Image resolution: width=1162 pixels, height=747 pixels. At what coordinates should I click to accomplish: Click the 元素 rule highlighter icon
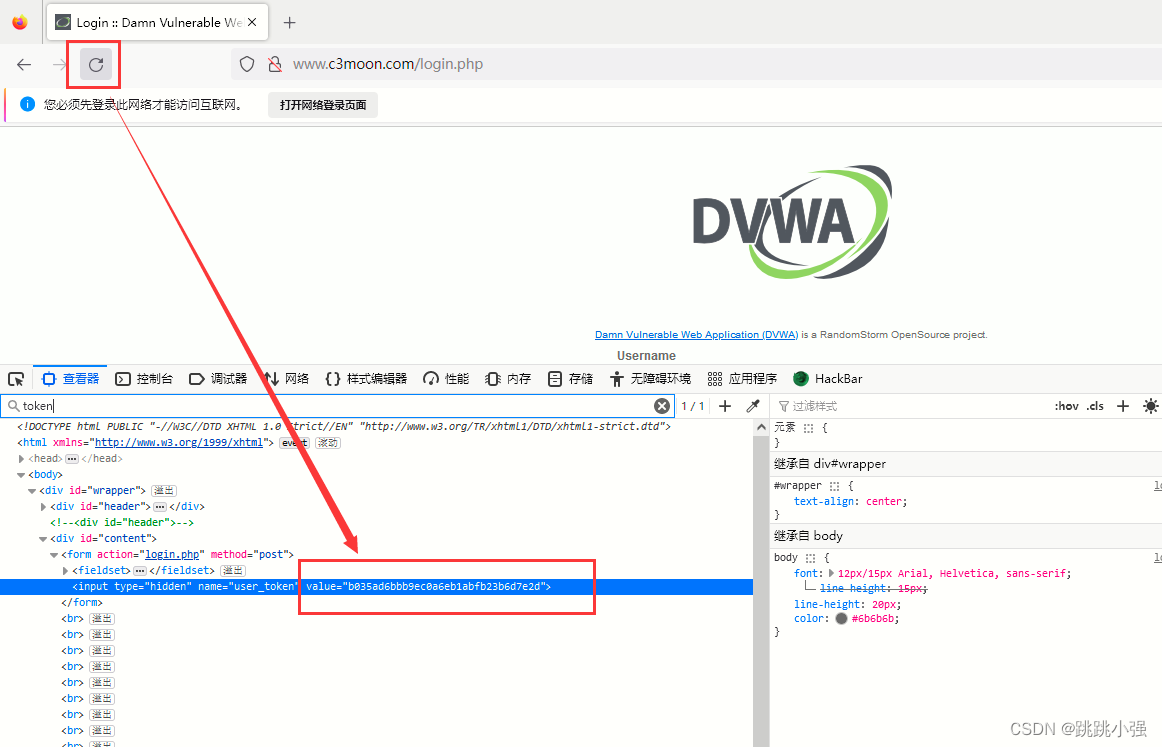809,428
